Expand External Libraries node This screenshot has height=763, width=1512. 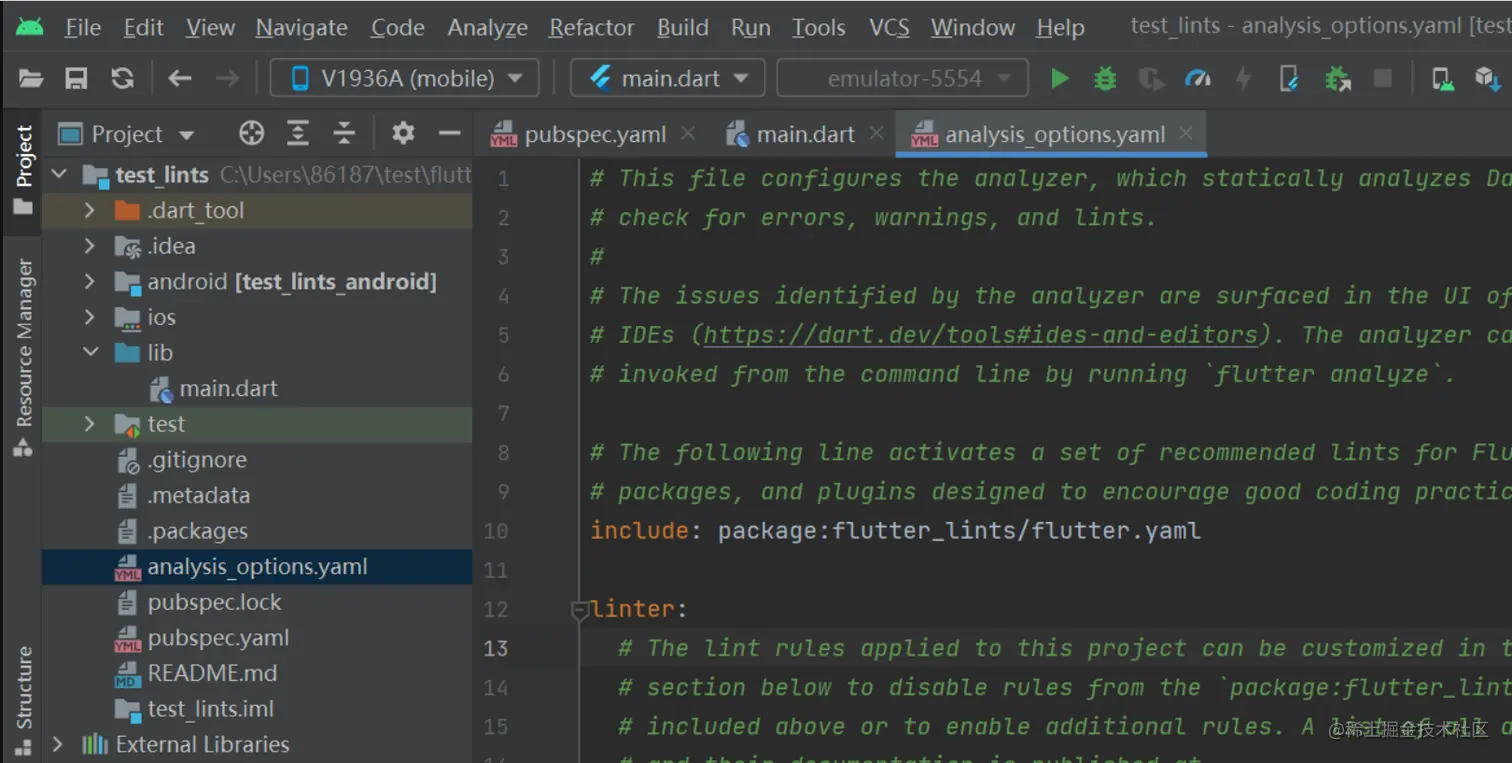pos(59,744)
